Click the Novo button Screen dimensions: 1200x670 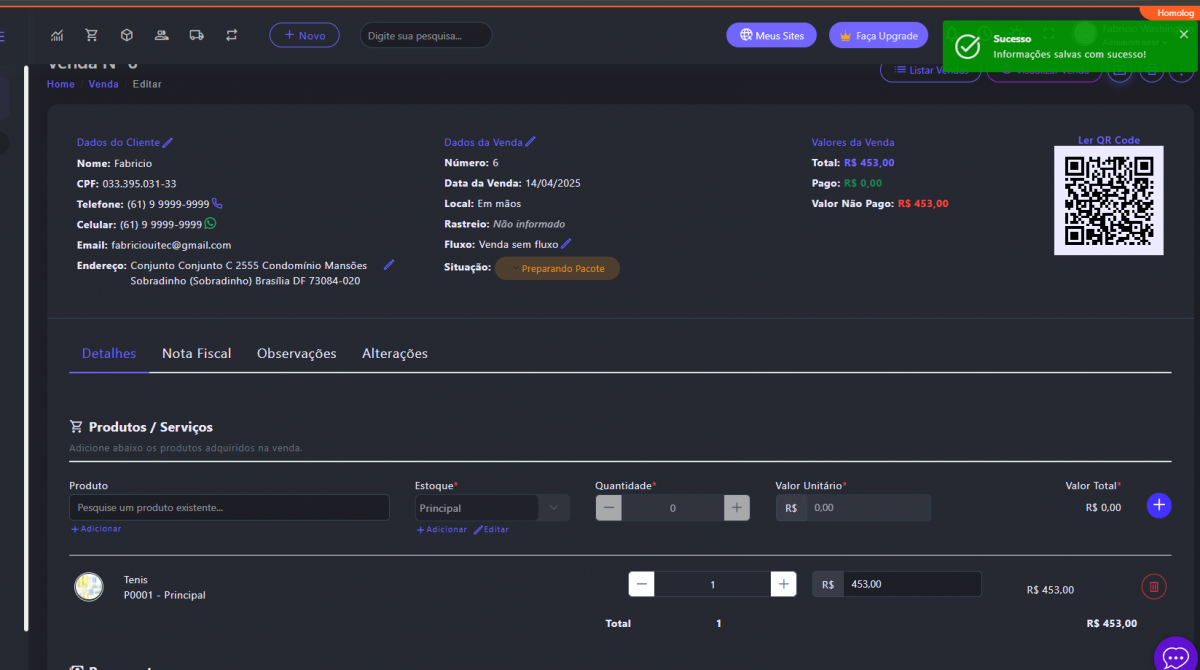click(x=304, y=35)
